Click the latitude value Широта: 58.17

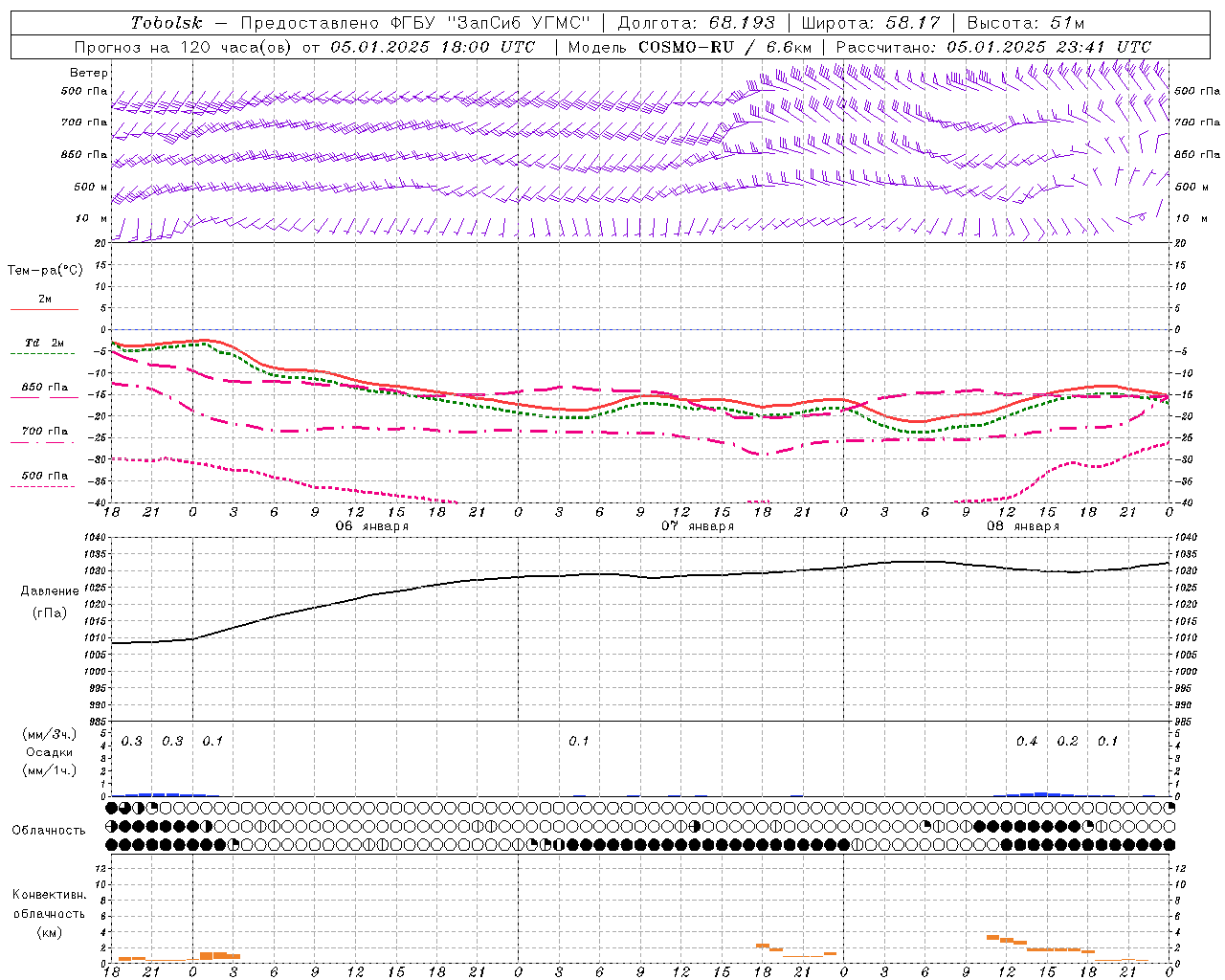871,23
